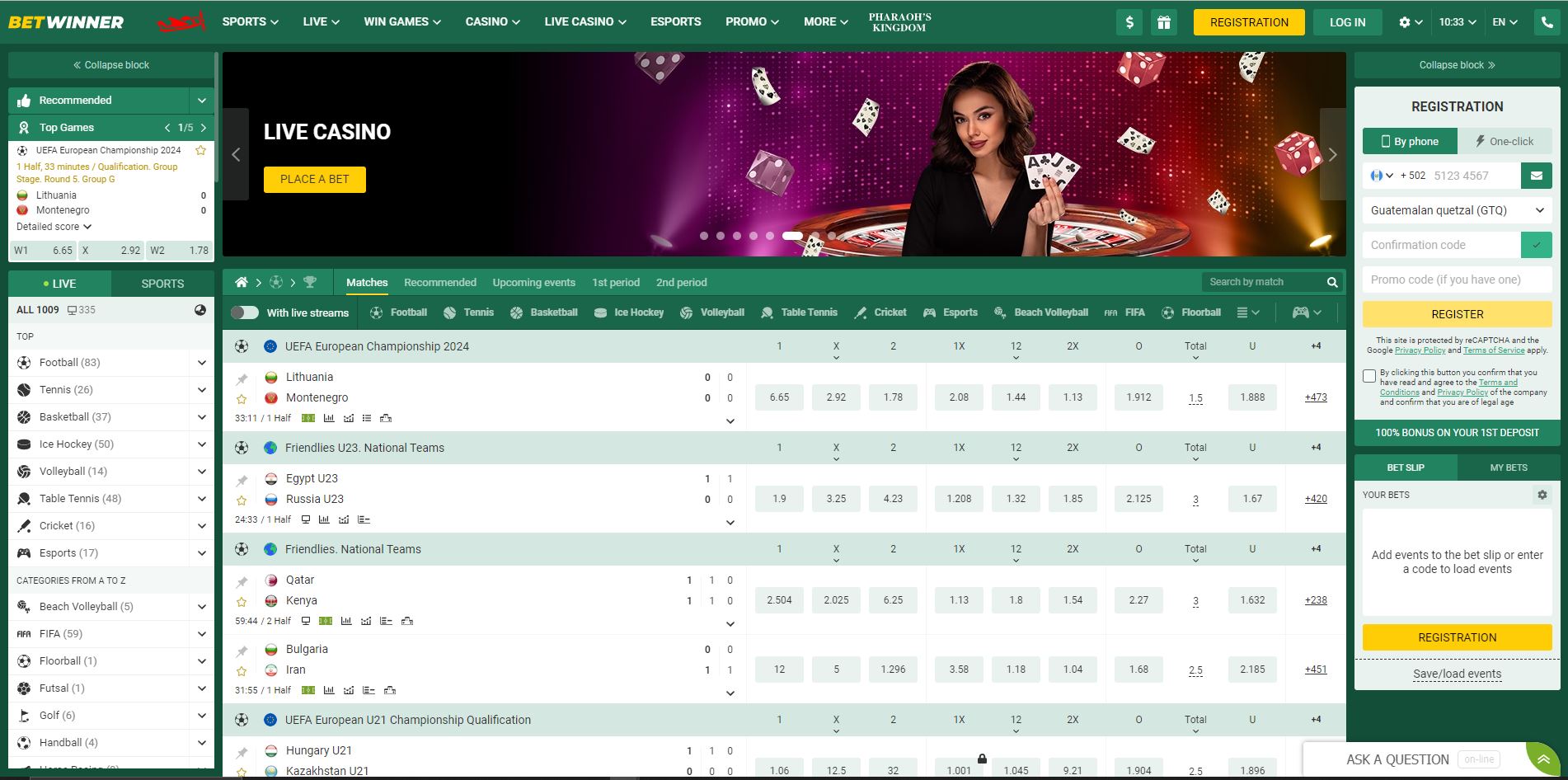Viewport: 1568px width, 780px height.
Task: Select odds 6.65 for Lithuania win
Action: (x=779, y=397)
